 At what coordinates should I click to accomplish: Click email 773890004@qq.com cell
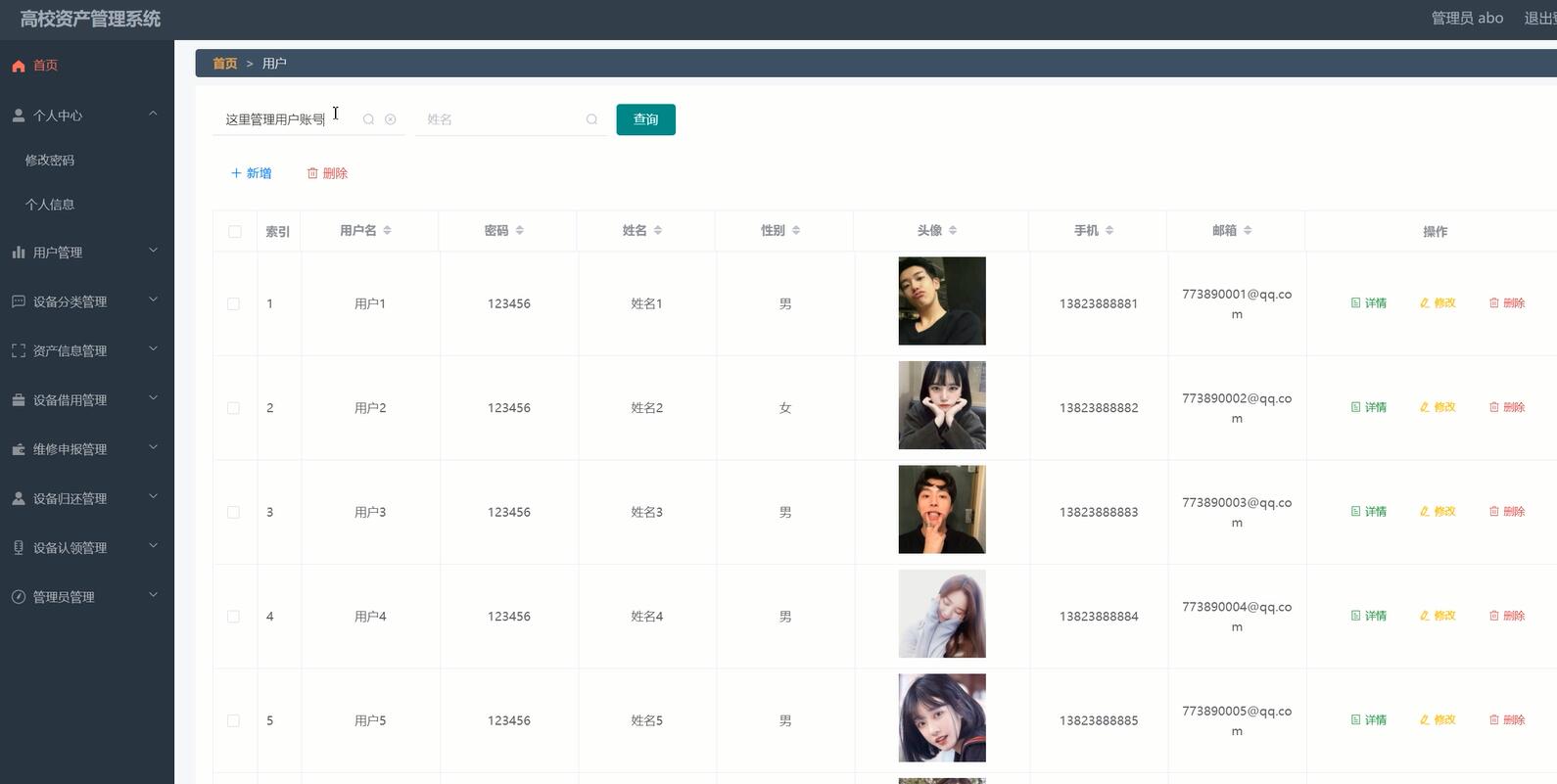[x=1237, y=617]
